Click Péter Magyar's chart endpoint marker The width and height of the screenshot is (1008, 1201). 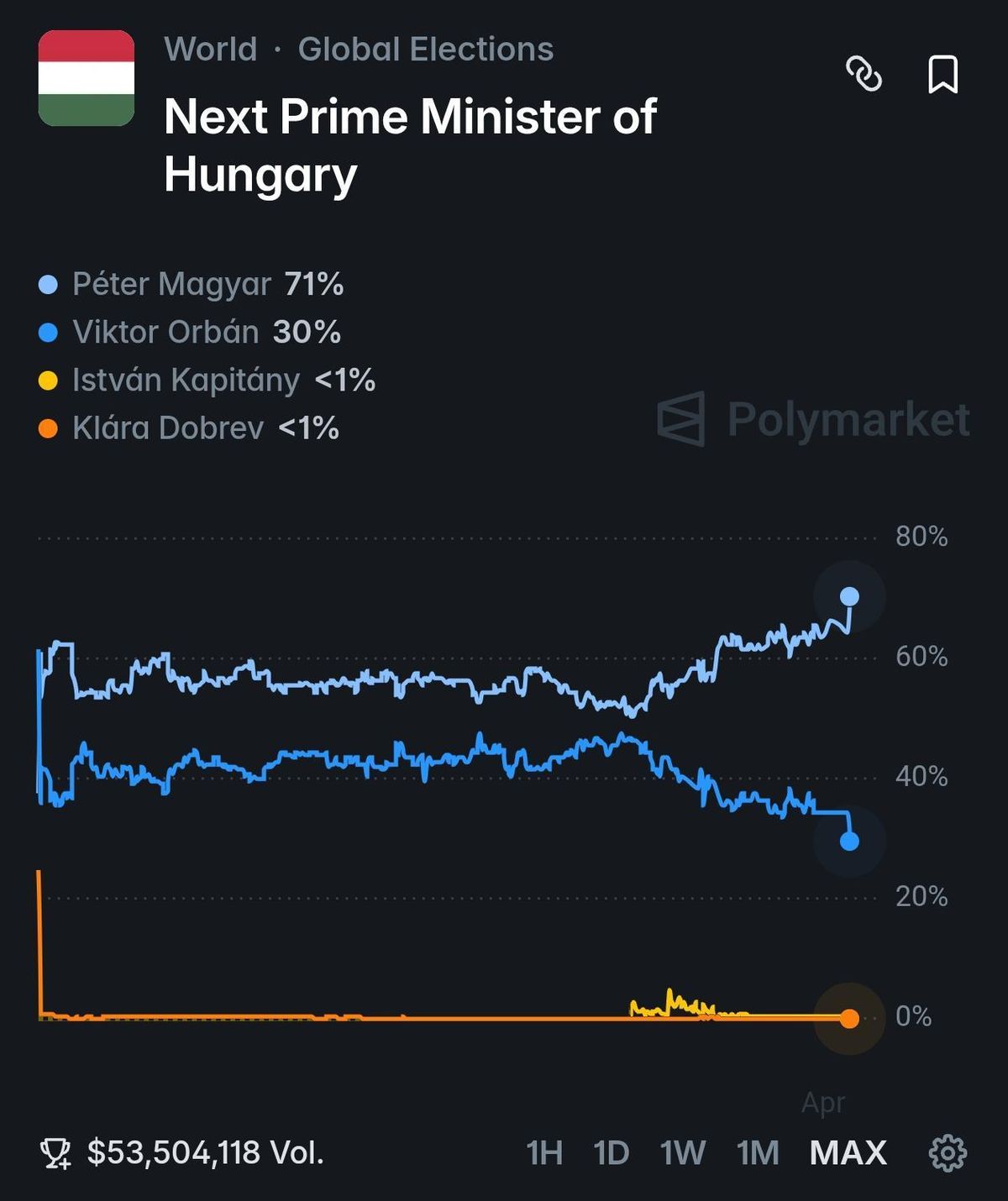pyautogui.click(x=849, y=597)
